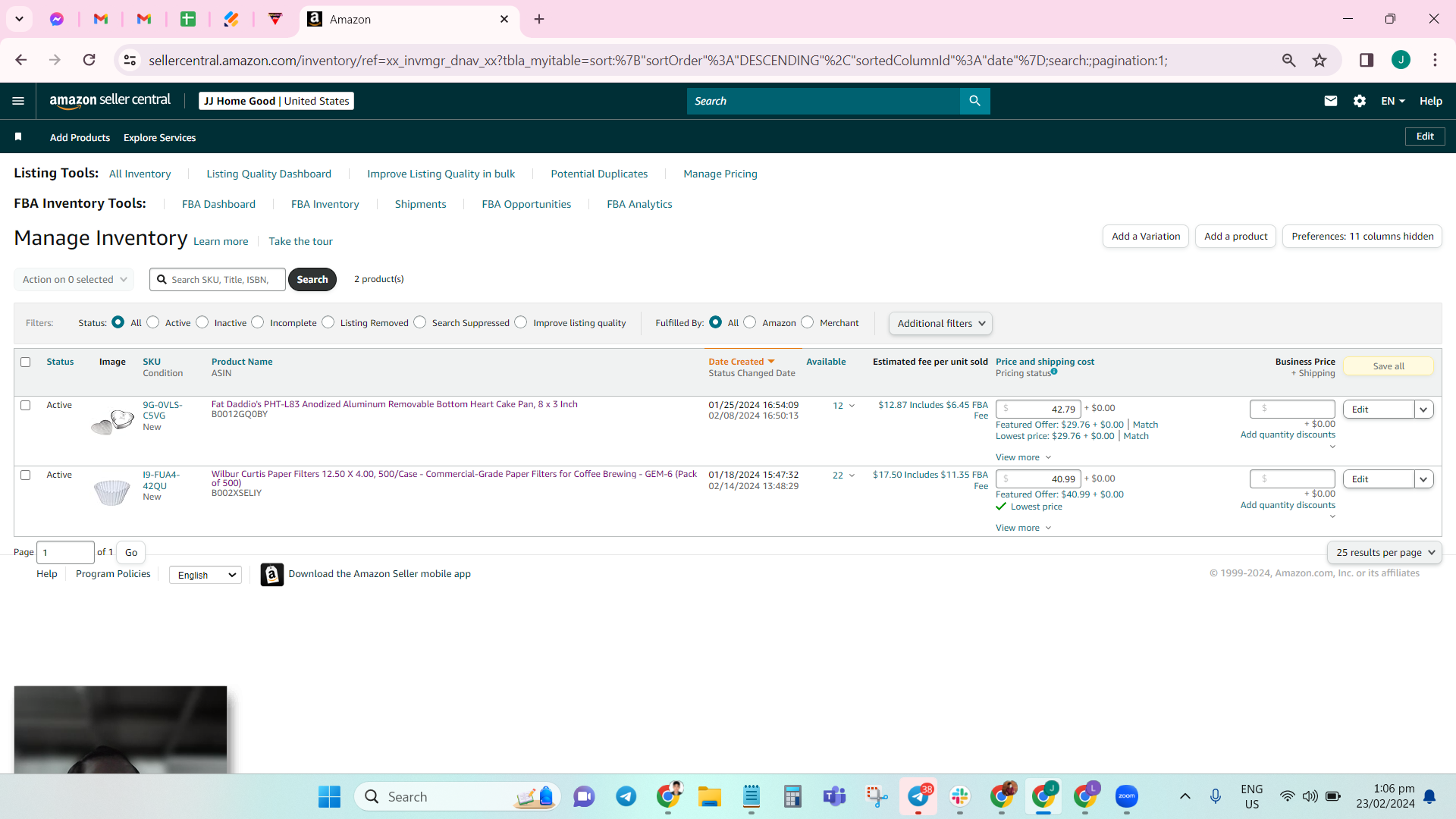Go to Shipments in FBA tools
The image size is (1456, 819).
click(420, 204)
